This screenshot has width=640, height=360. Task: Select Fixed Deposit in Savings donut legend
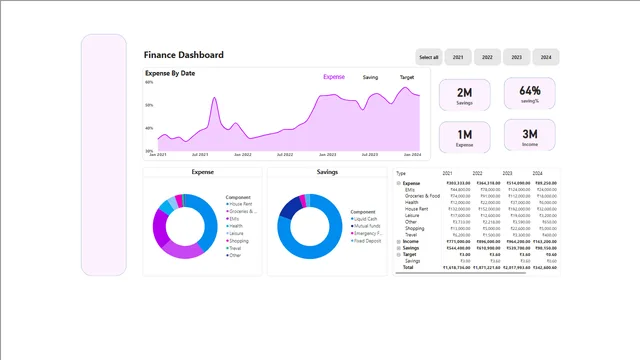tap(366, 241)
